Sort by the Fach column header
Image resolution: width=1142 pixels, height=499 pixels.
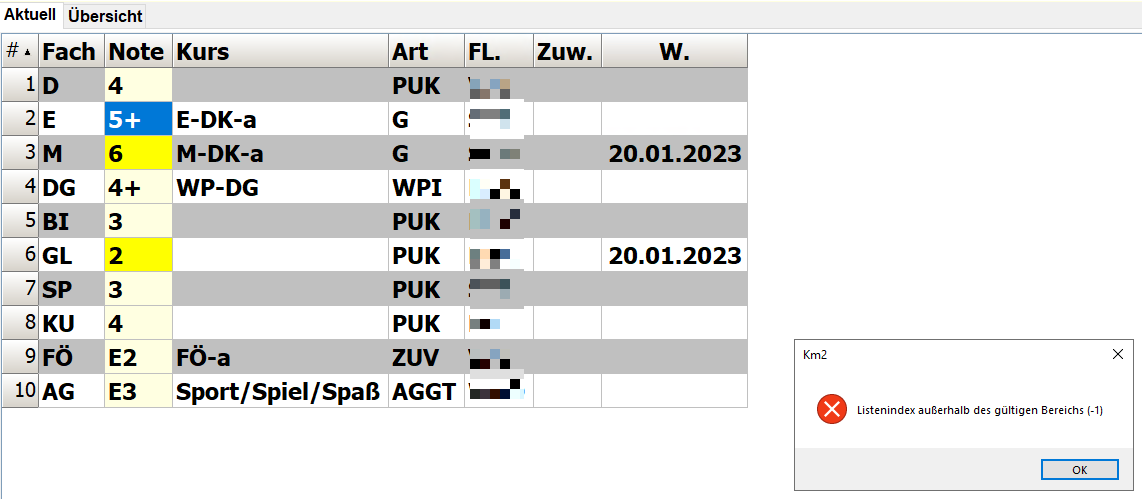tap(71, 52)
